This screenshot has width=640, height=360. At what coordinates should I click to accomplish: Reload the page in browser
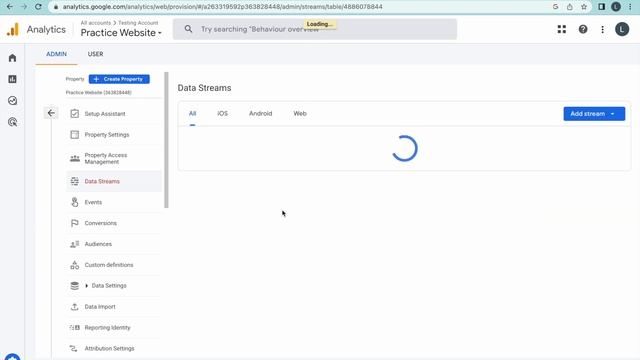(38, 7)
